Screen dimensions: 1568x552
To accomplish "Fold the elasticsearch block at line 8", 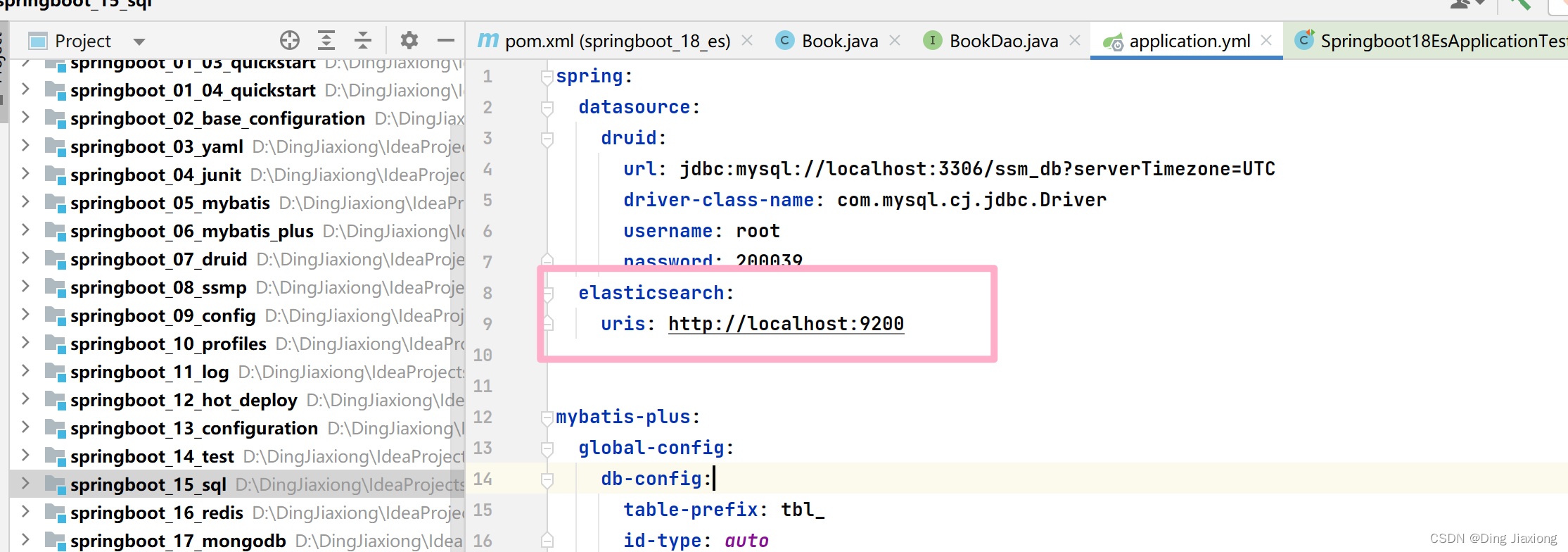I will click(x=547, y=294).
